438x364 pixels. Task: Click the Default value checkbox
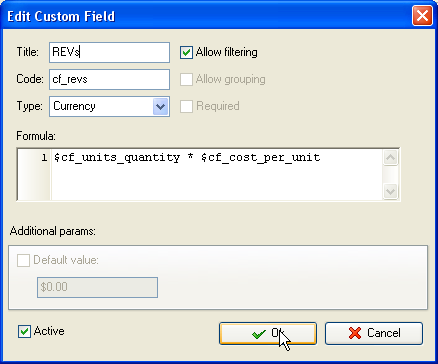tap(23, 260)
